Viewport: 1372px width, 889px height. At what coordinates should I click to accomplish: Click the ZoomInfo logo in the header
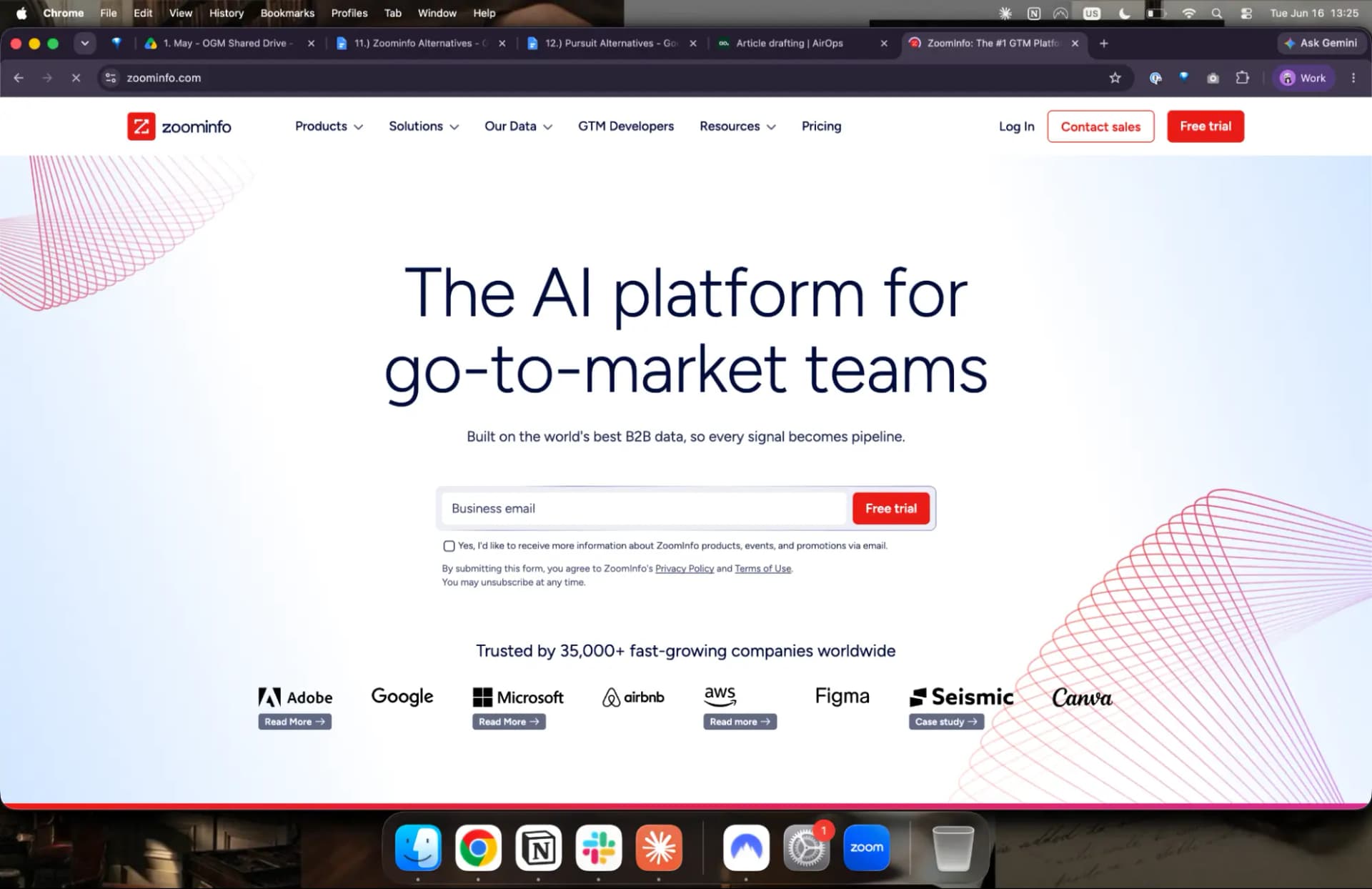(179, 126)
